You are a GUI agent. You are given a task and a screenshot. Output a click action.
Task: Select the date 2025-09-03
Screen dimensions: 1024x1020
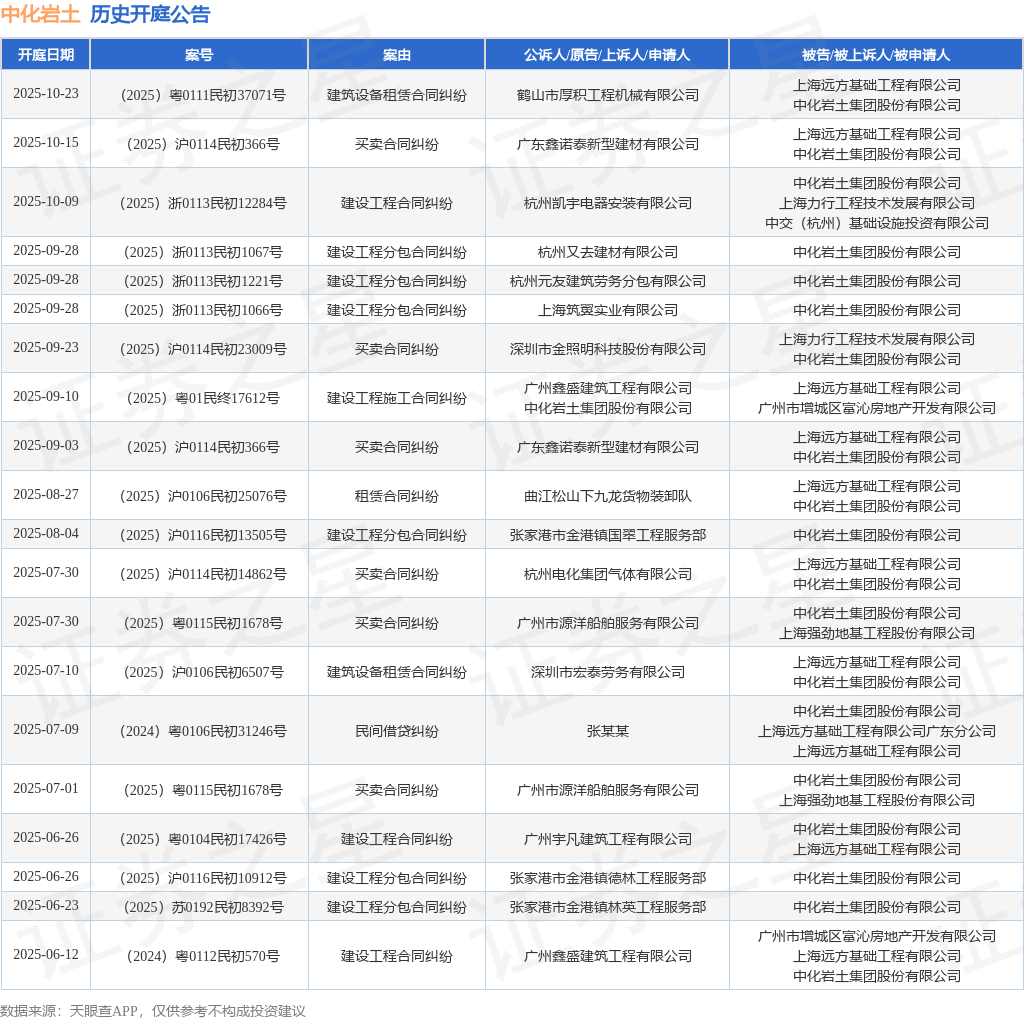click(46, 445)
